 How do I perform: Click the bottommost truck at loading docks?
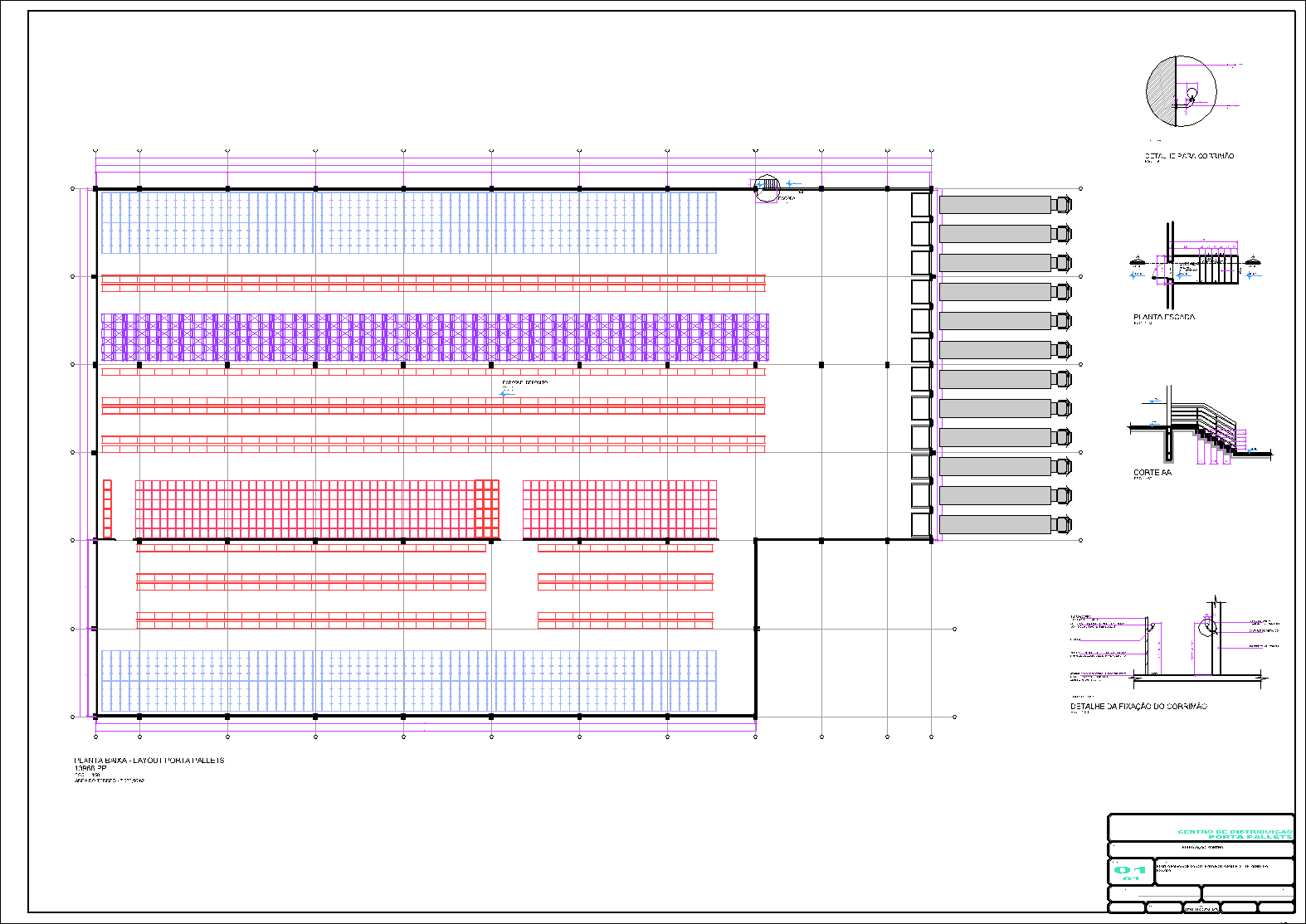[1005, 524]
